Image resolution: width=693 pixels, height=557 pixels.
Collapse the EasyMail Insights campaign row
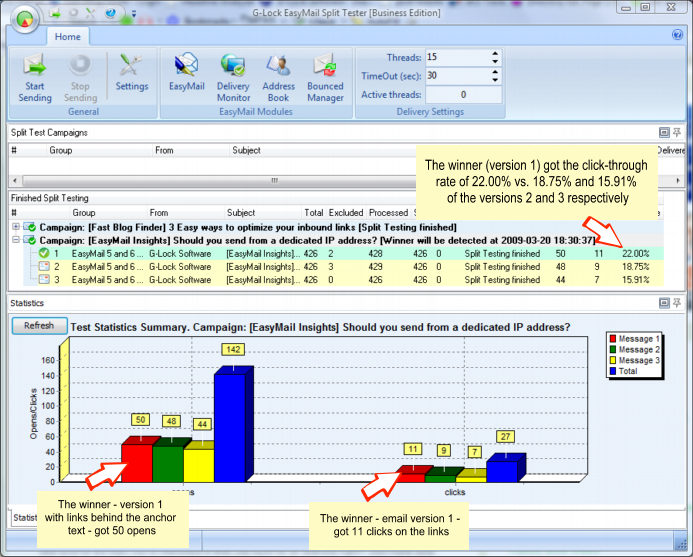[16, 240]
